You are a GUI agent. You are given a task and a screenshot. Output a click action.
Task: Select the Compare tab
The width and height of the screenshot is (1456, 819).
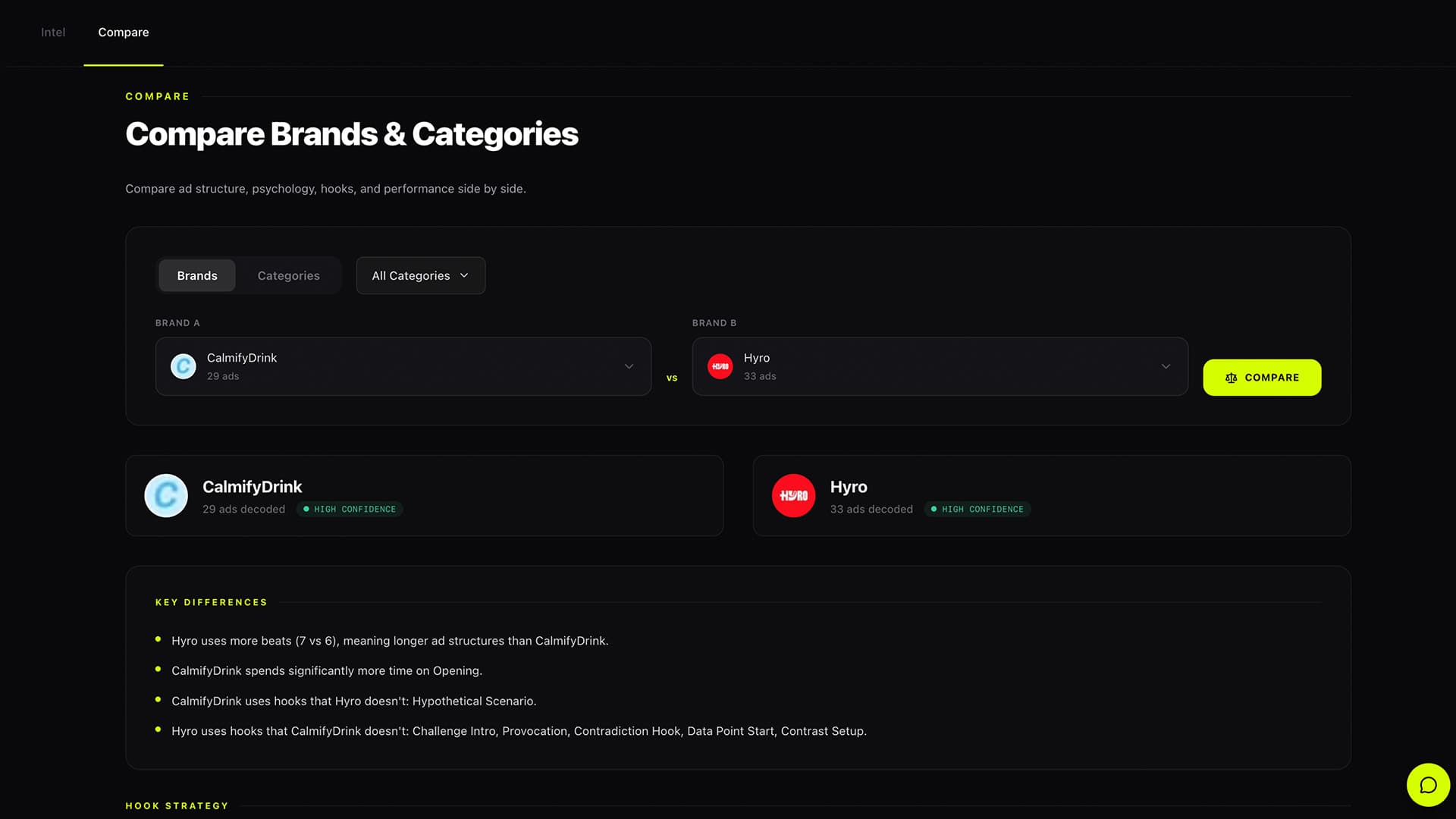pos(124,32)
